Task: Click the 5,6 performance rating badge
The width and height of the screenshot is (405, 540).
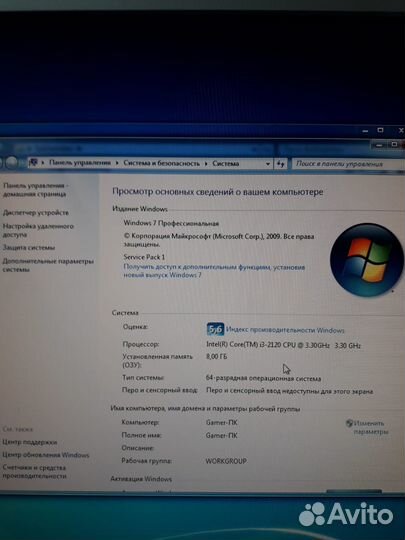Action: click(x=215, y=329)
